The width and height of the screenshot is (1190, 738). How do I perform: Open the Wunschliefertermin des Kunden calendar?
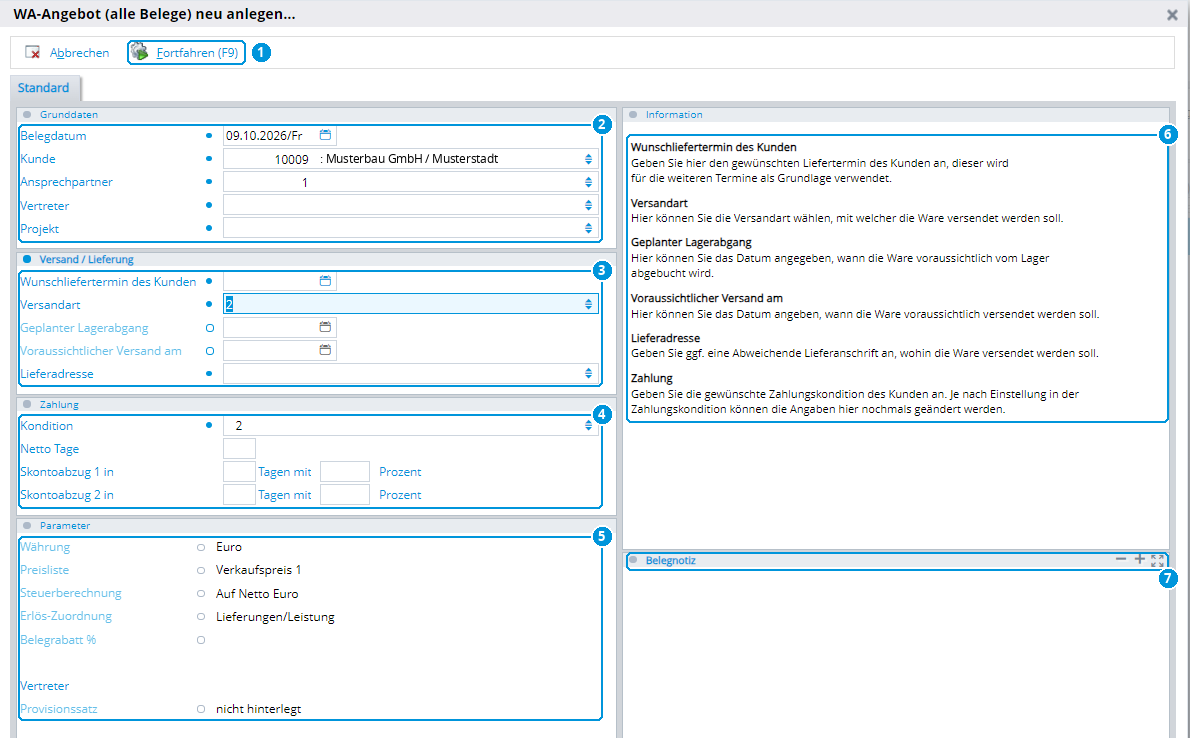coord(325,281)
